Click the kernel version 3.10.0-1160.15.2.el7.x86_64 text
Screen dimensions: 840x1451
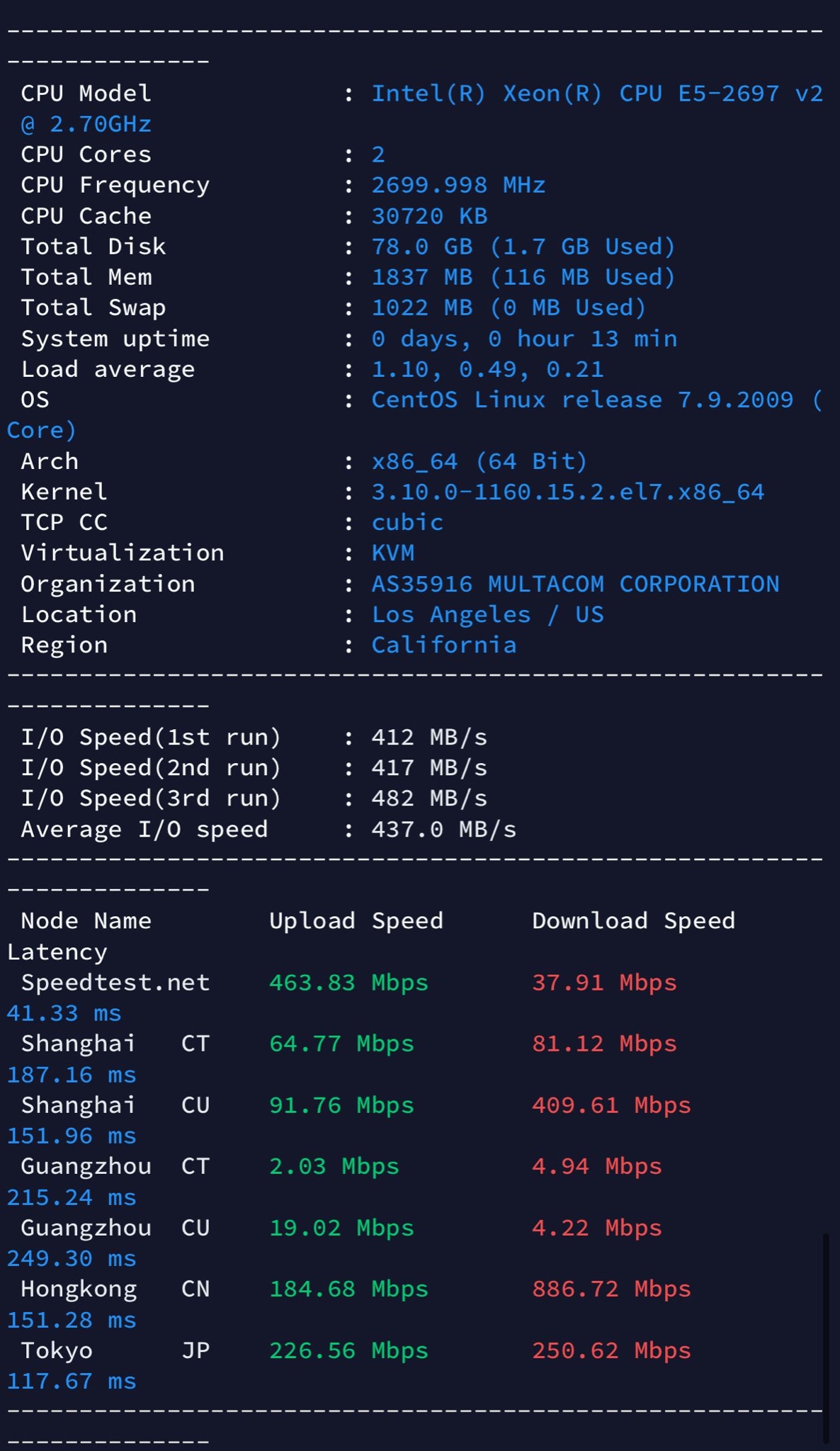coord(567,492)
